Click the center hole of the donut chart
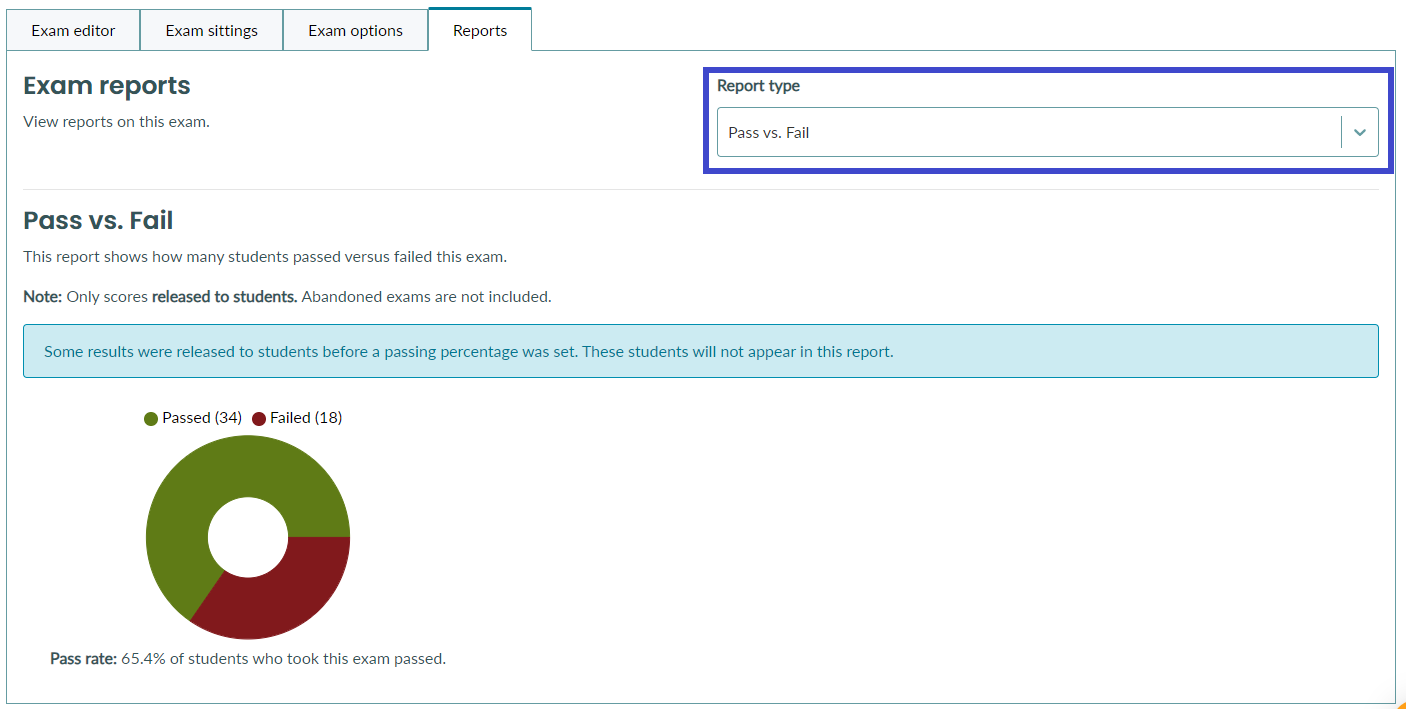 248,538
